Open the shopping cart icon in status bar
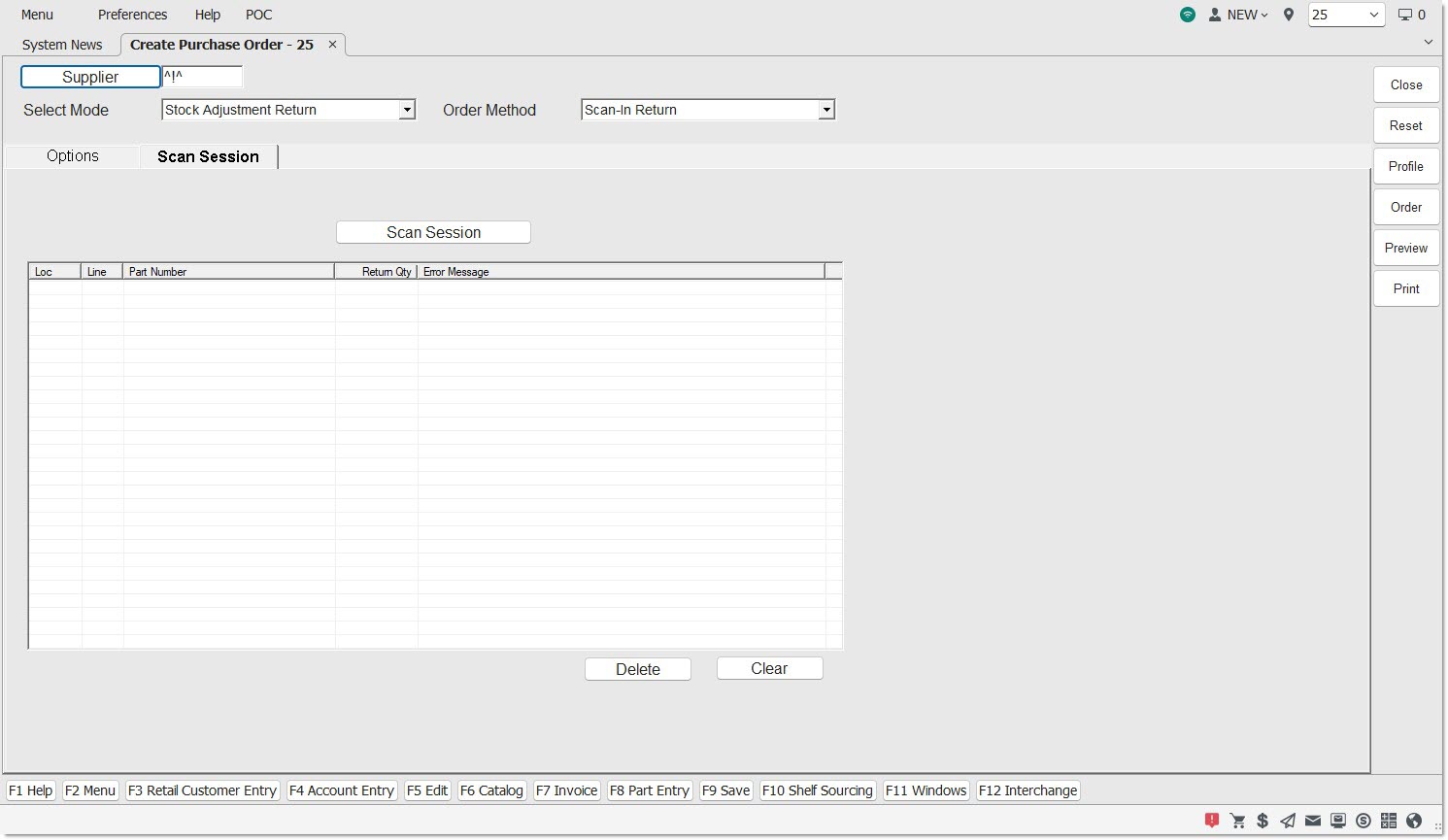 click(1237, 821)
